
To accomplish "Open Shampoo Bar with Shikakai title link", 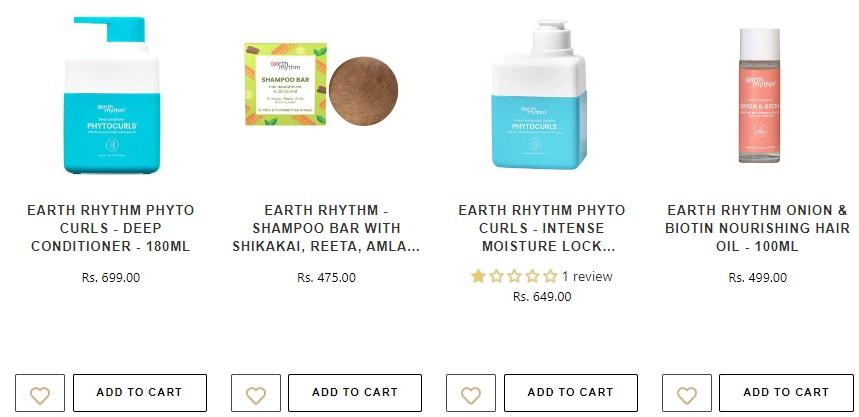I will [x=326, y=228].
